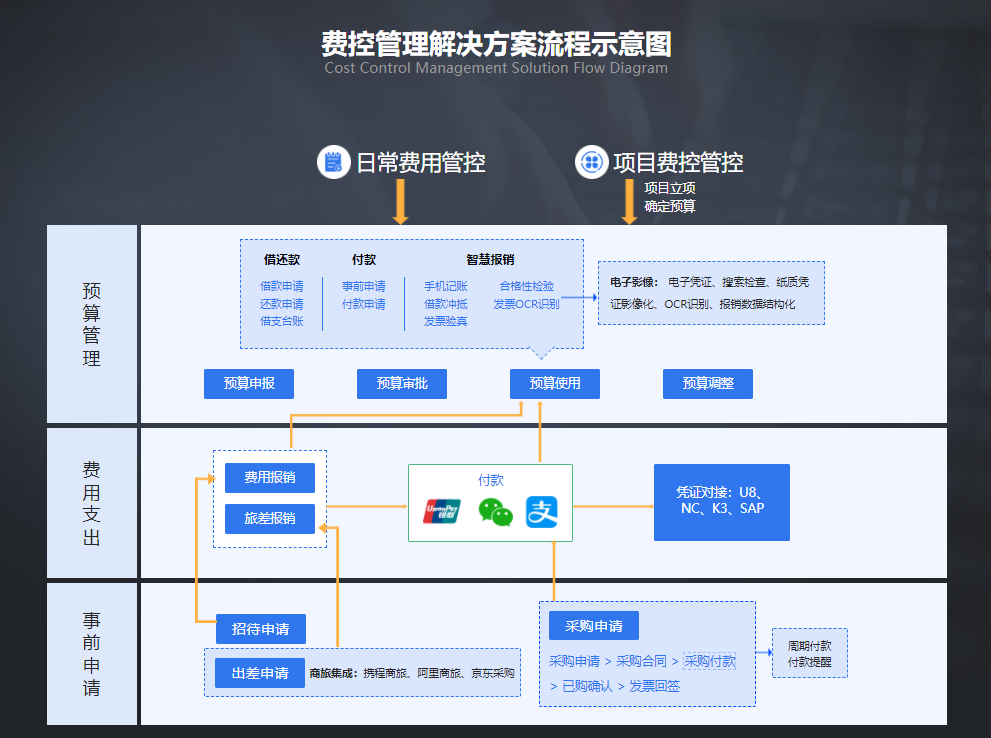The width and height of the screenshot is (991, 738).
Task: Click the 付款申请 link
Action: coord(363,304)
